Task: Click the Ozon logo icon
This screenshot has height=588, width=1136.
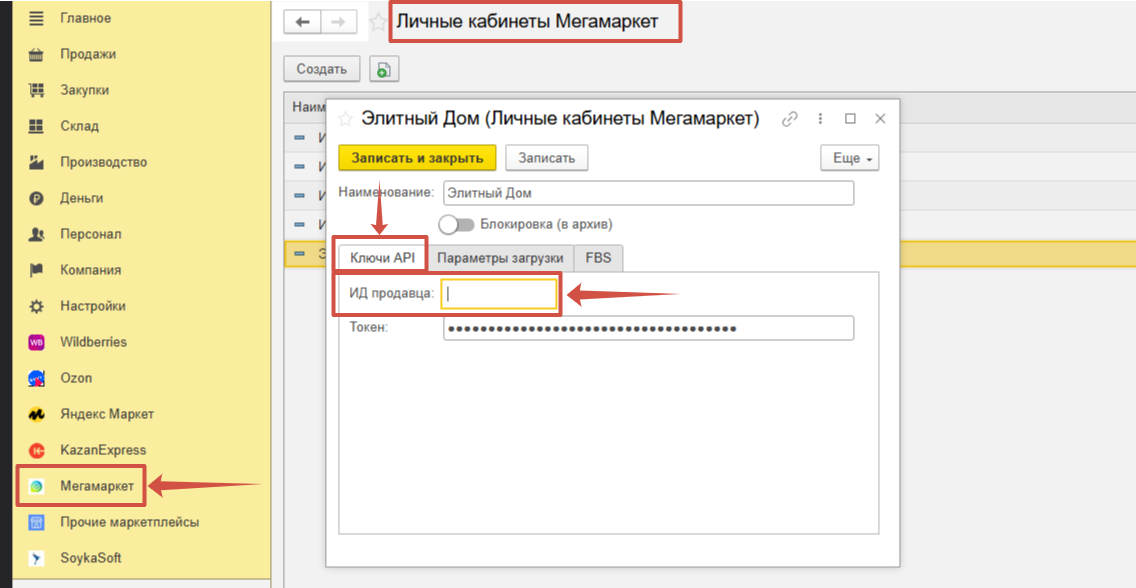Action: pos(36,378)
